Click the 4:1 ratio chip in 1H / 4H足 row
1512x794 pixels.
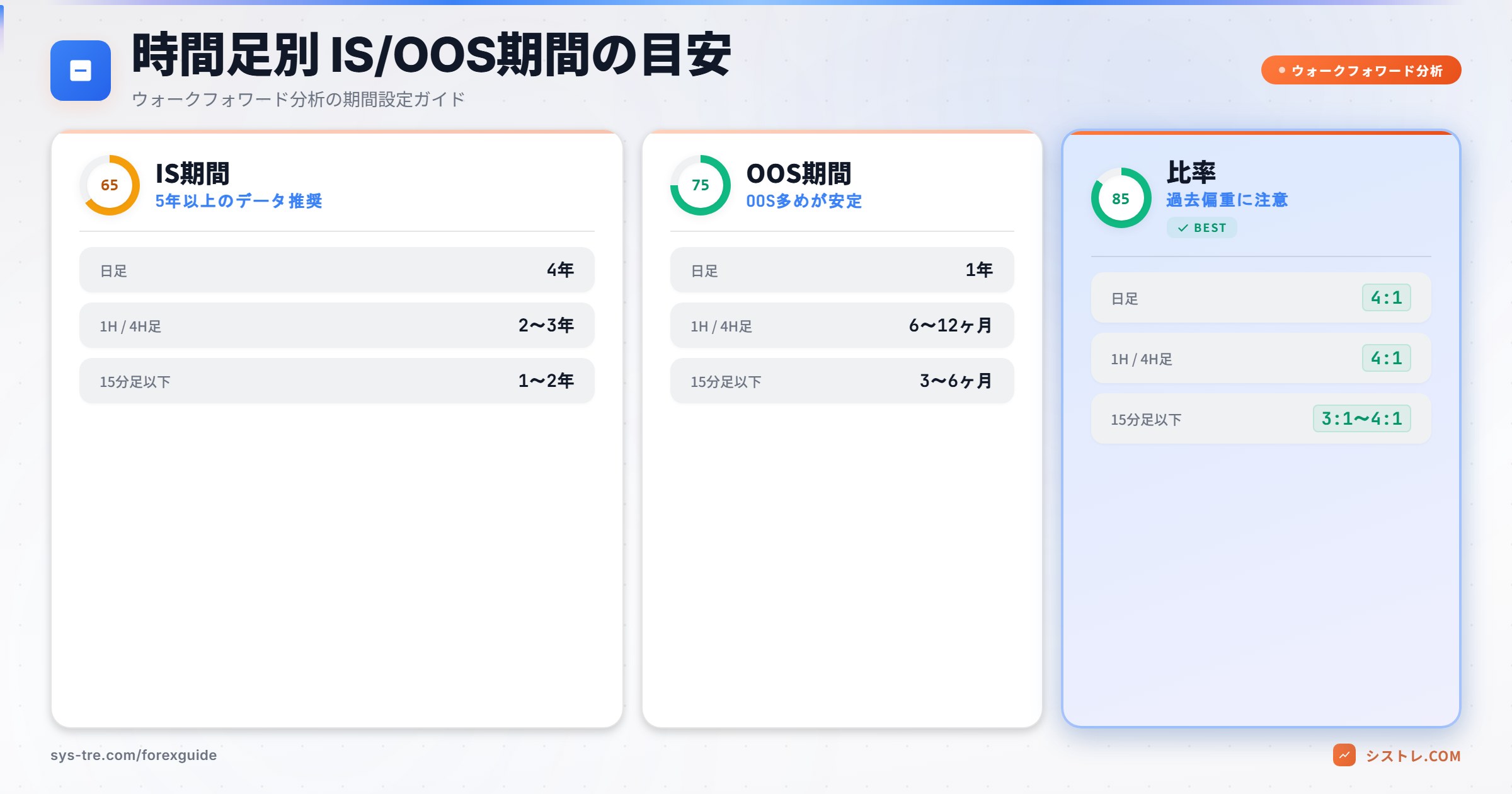point(1387,358)
